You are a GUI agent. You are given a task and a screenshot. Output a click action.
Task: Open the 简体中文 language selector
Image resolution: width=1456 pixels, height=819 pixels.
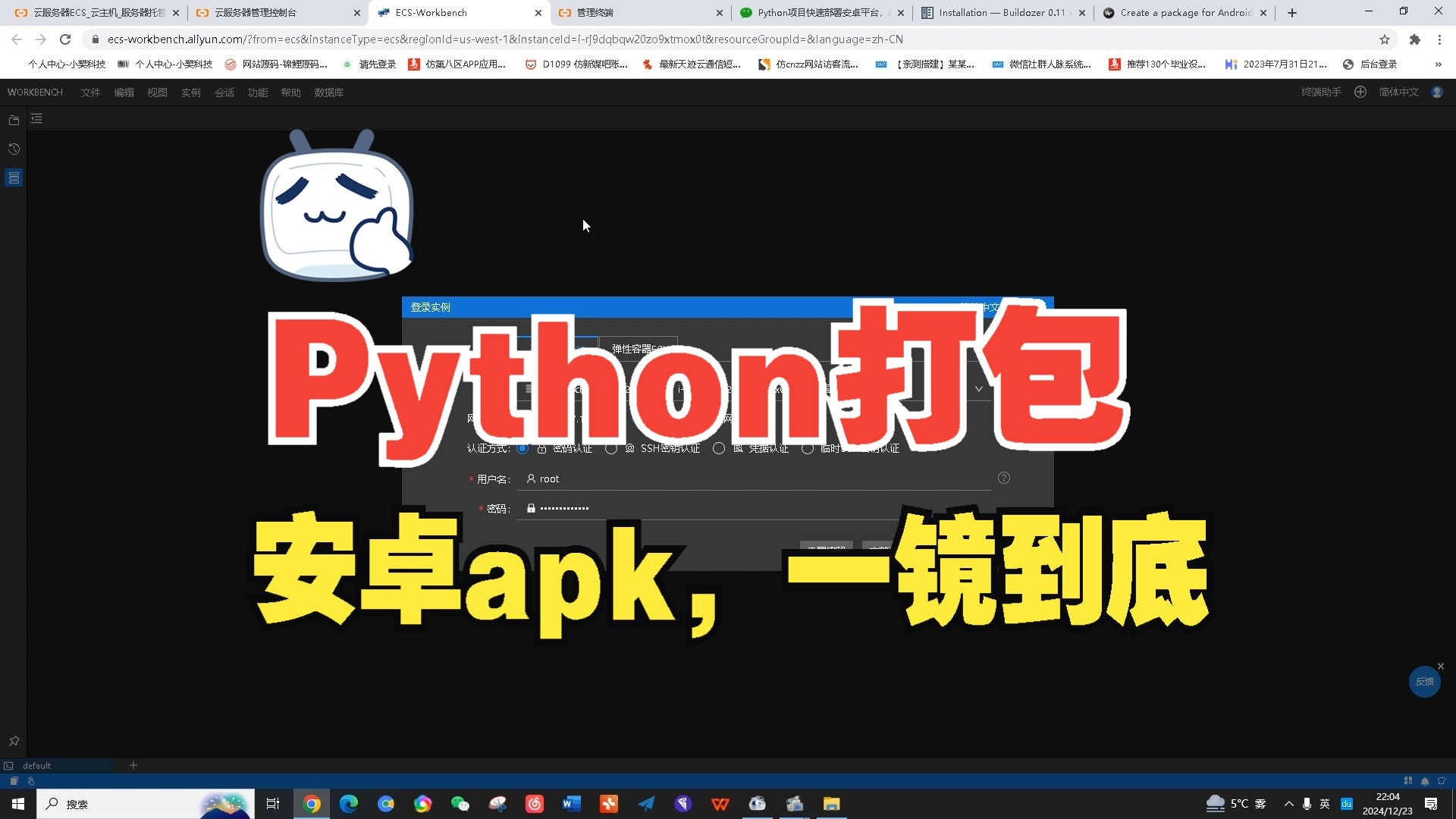click(x=1398, y=92)
